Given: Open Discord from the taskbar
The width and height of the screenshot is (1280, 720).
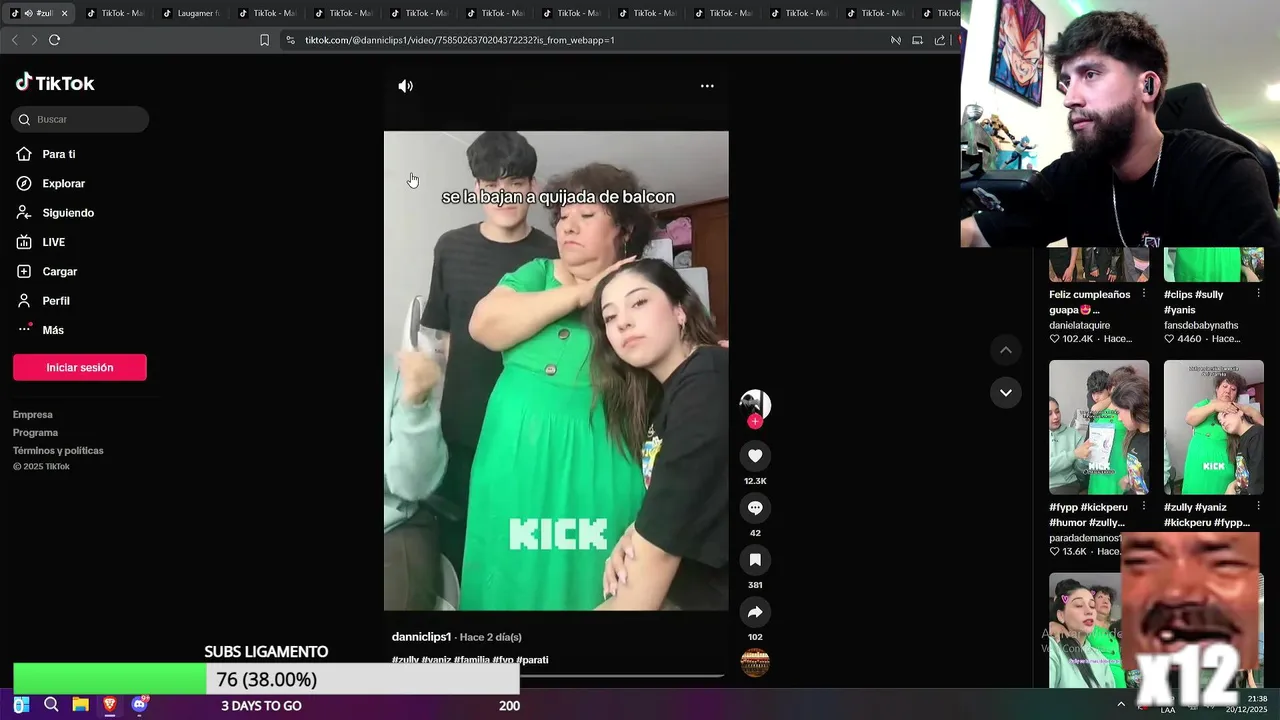Looking at the screenshot, I should click(x=139, y=705).
